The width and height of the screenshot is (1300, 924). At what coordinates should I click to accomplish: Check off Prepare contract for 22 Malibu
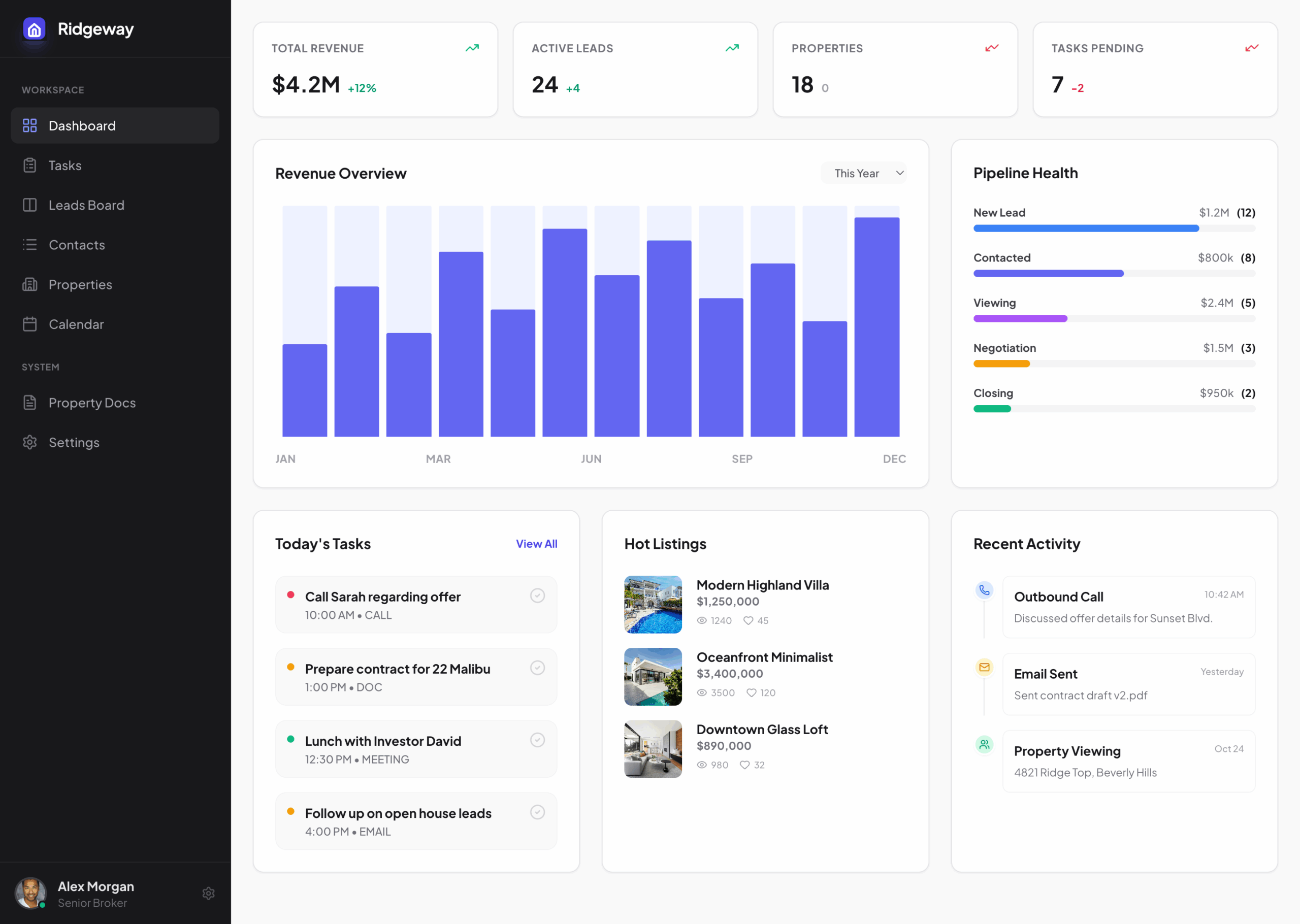(x=537, y=668)
